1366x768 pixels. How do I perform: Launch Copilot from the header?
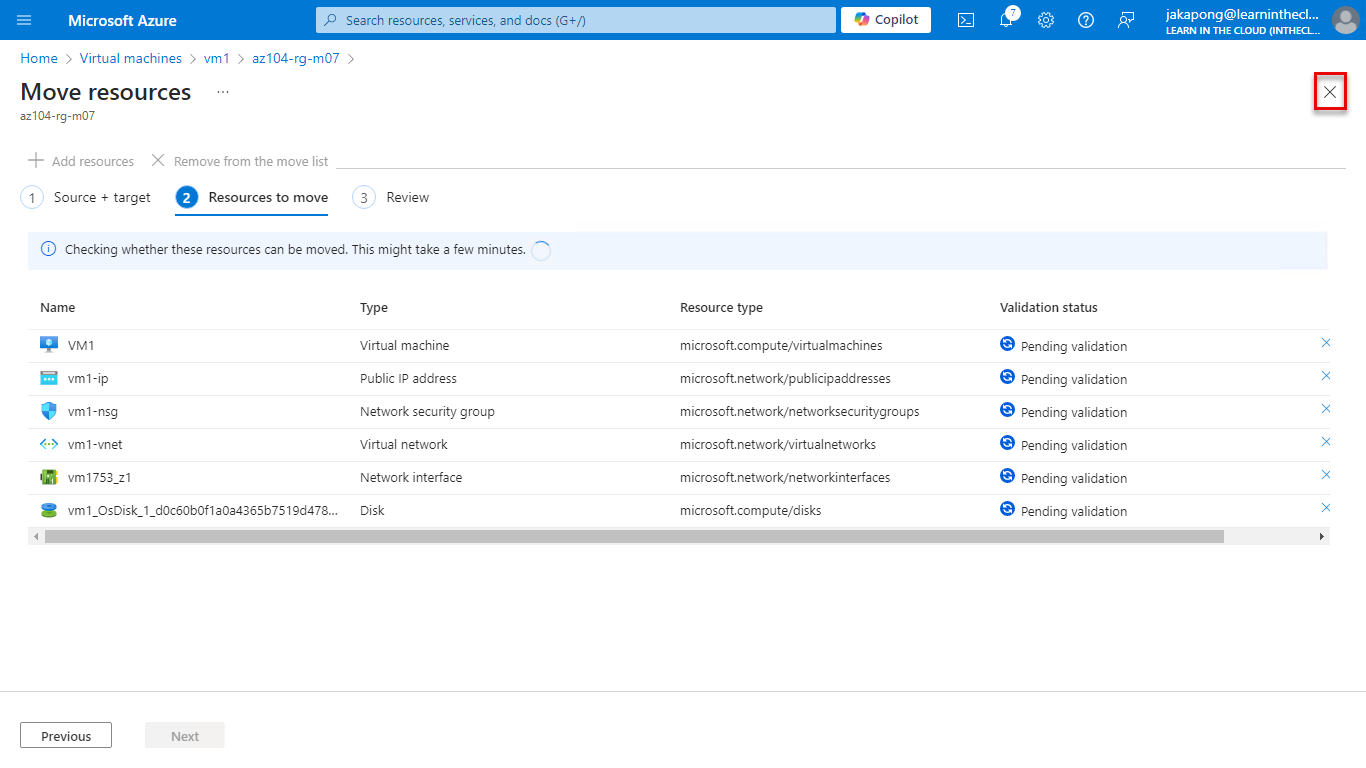(x=886, y=20)
